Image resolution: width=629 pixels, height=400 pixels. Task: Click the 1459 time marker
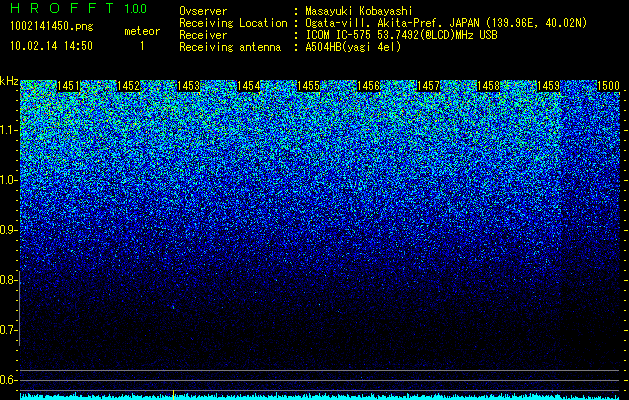[548, 86]
